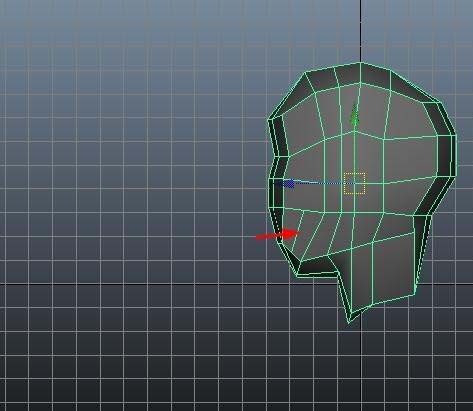Select the mesh vertex beneath the green arrow's base

point(354,131)
